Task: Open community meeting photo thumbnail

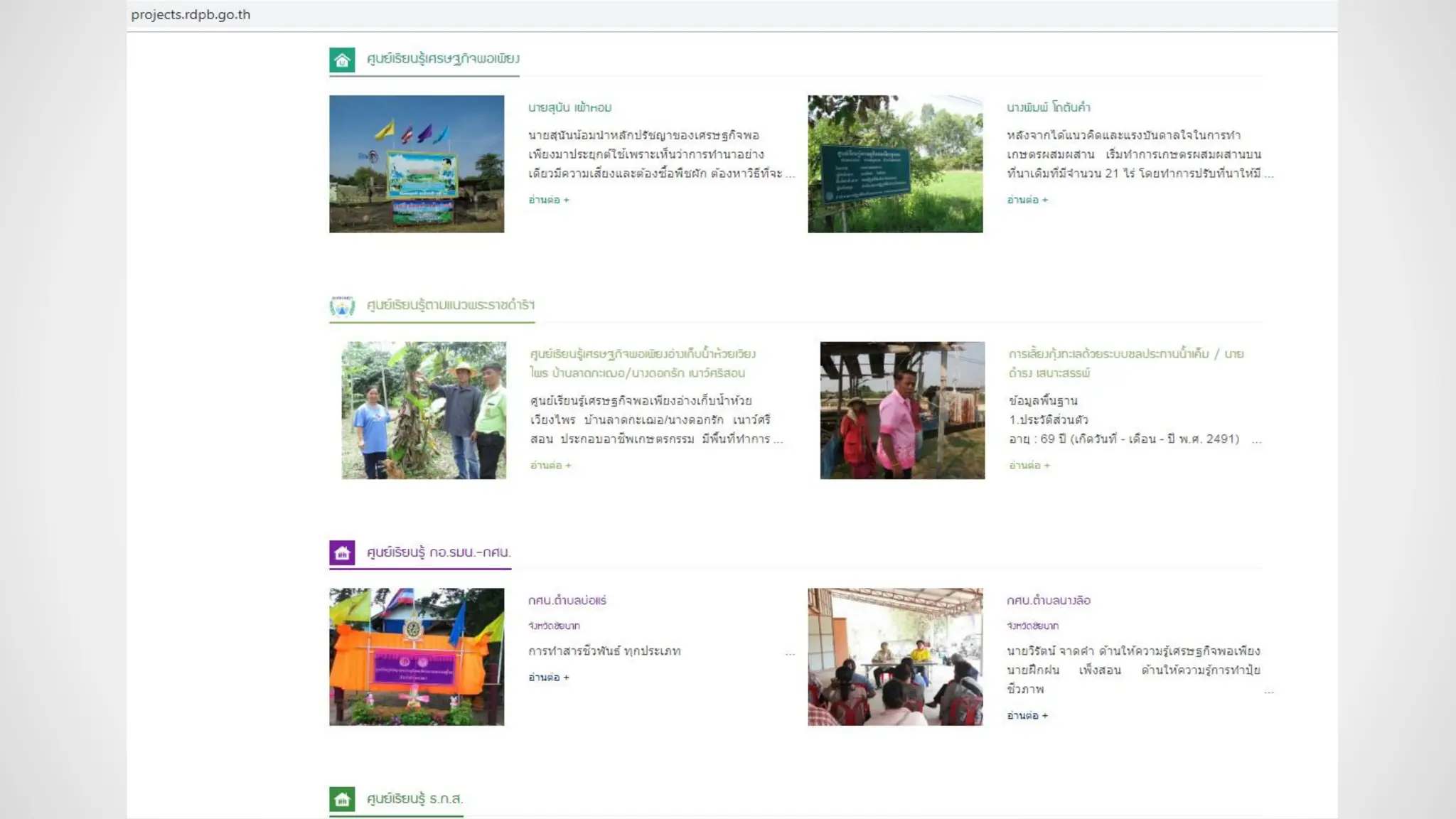Action: pyautogui.click(x=895, y=656)
